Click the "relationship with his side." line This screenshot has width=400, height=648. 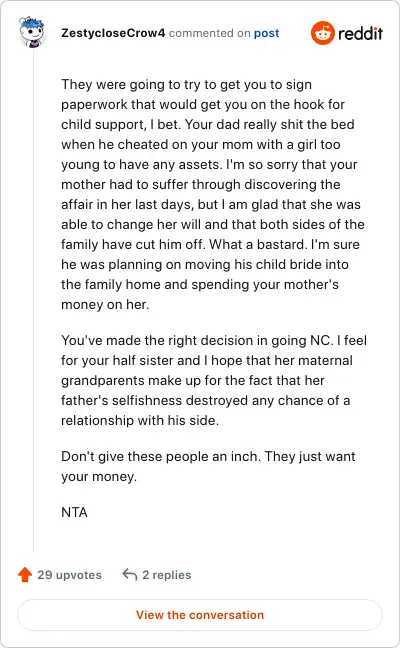point(140,420)
